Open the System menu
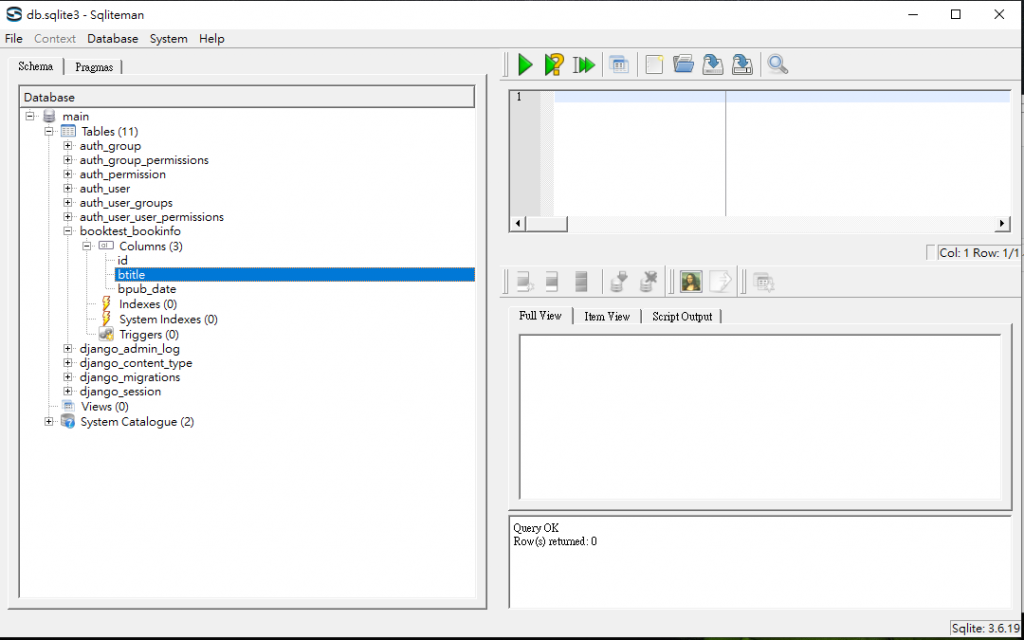Viewport: 1024px width, 640px height. pos(168,39)
